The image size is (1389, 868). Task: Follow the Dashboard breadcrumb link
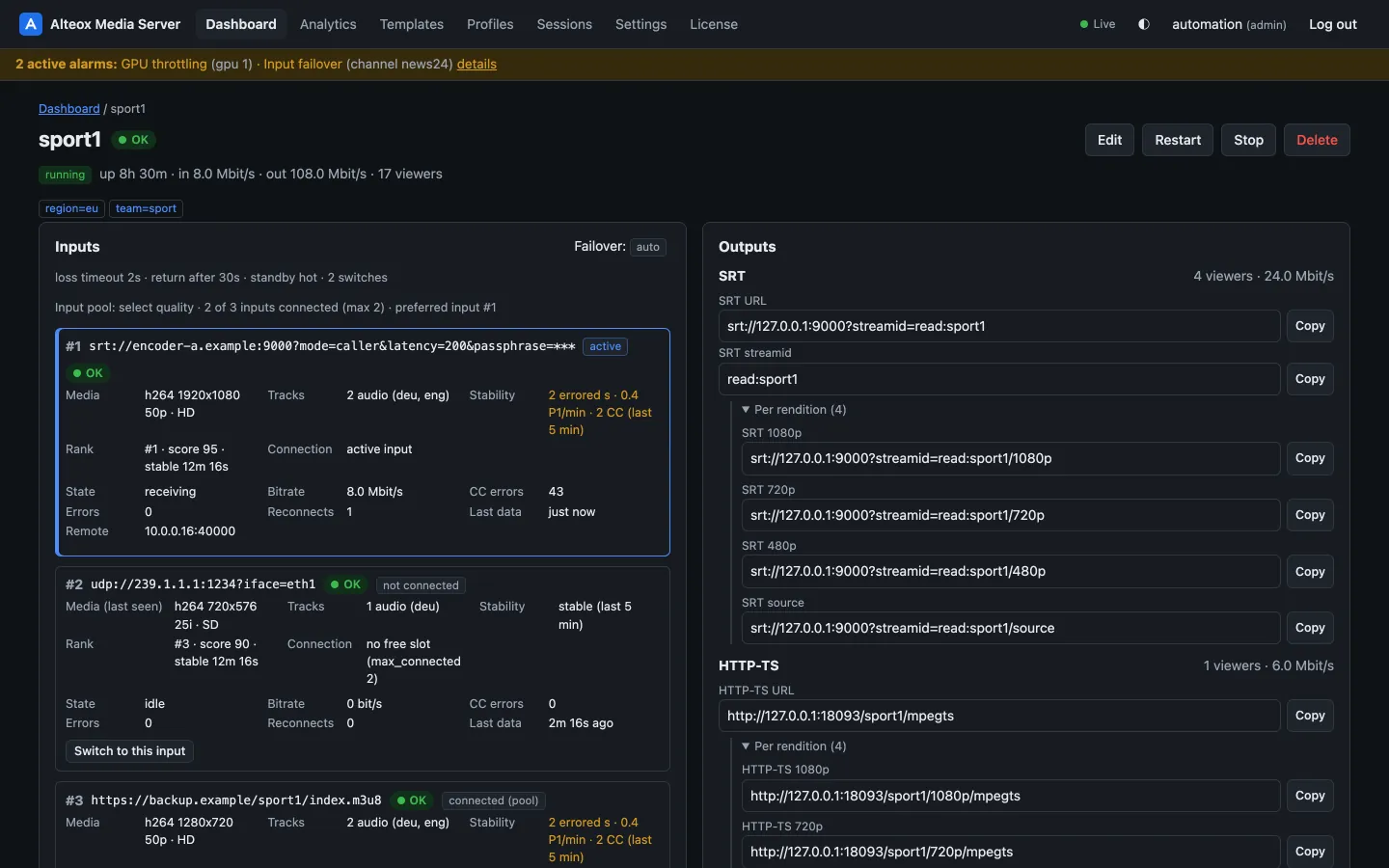click(69, 109)
